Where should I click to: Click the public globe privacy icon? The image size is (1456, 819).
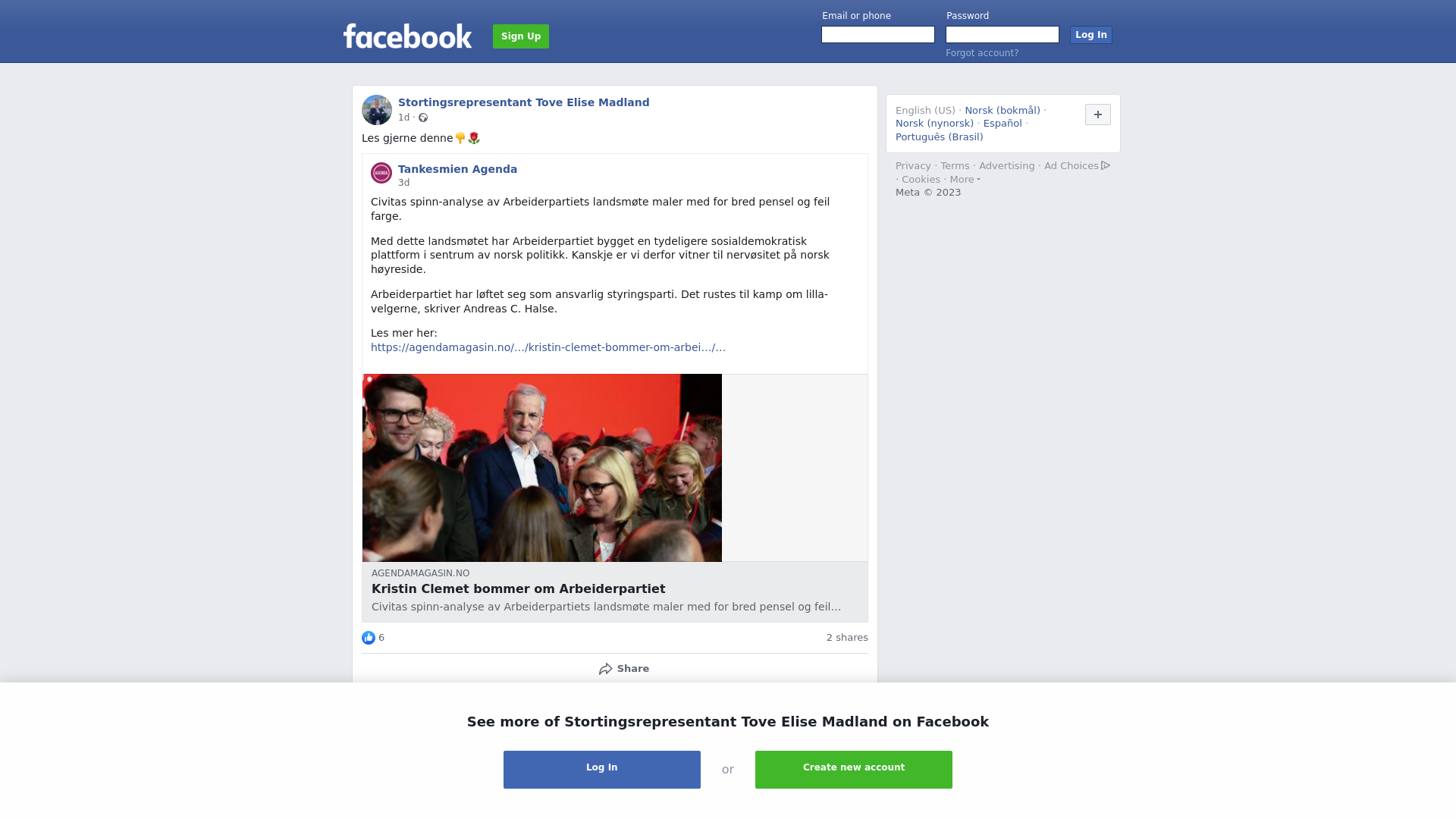click(x=423, y=118)
